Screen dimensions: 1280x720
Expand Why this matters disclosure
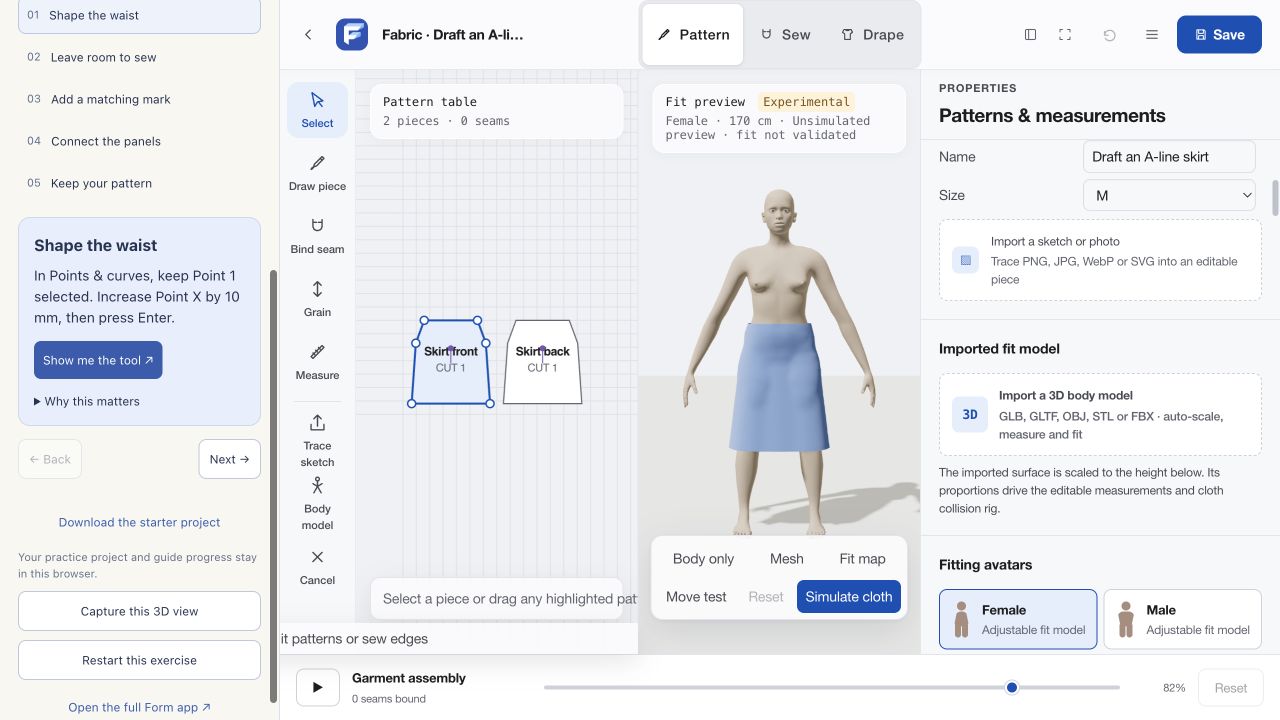pos(87,401)
